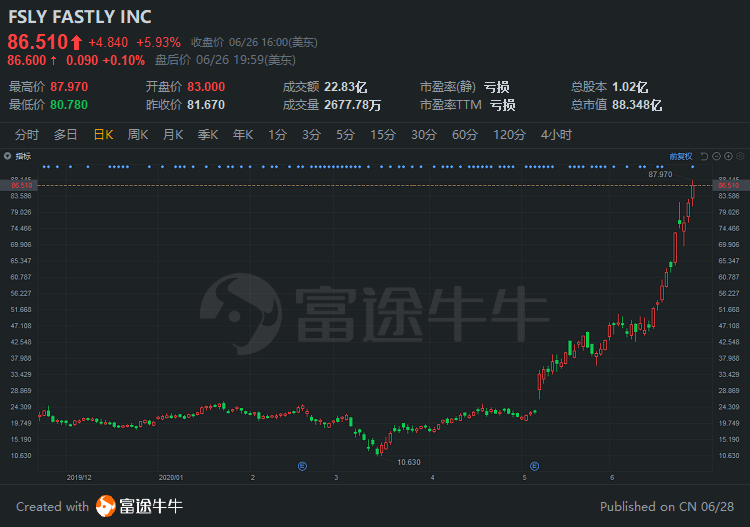
Task: Zoom out the chart with minus icon
Action: [716, 156]
